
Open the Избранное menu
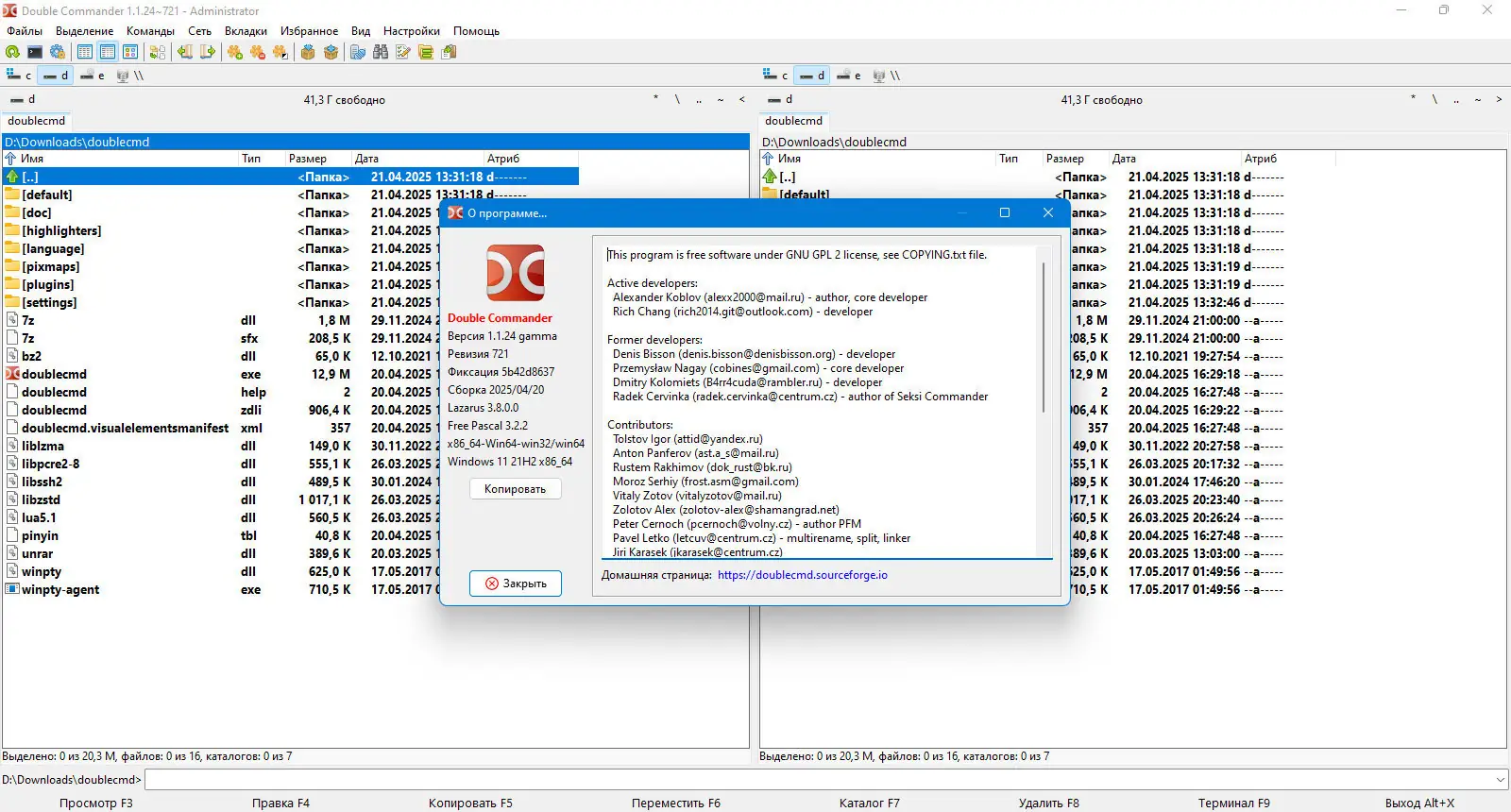point(309,31)
